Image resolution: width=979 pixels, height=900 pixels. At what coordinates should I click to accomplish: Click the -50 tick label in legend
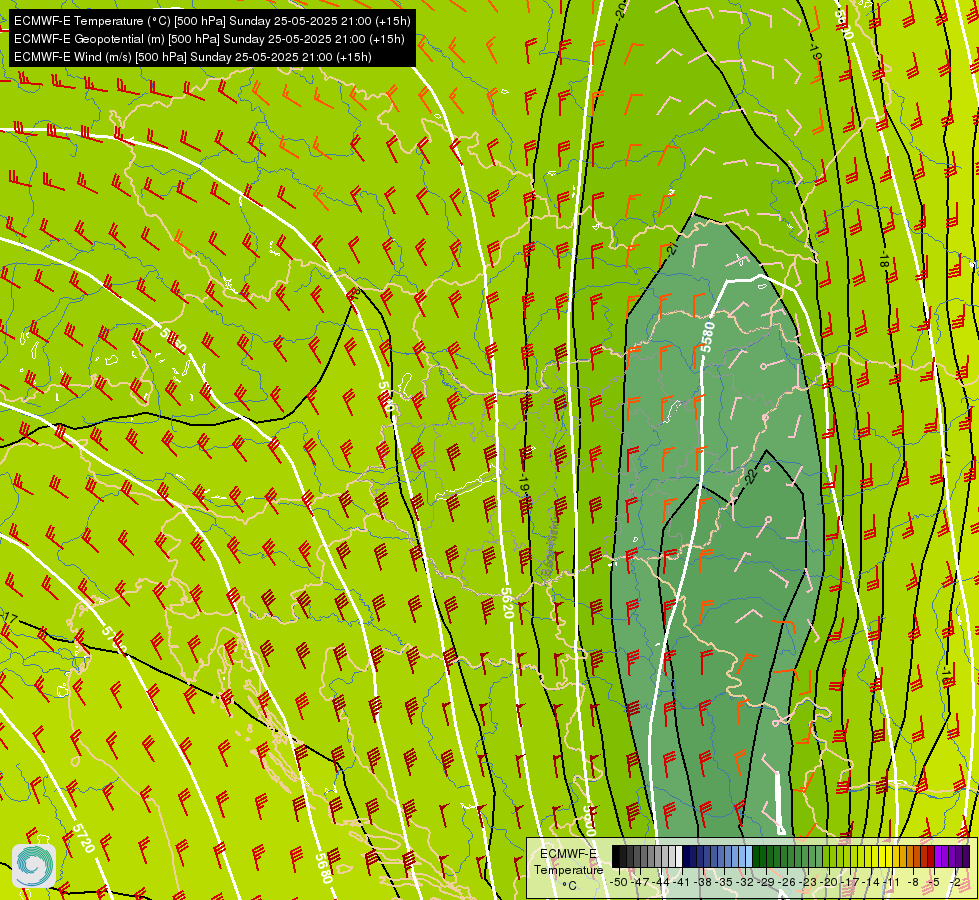pos(619,882)
